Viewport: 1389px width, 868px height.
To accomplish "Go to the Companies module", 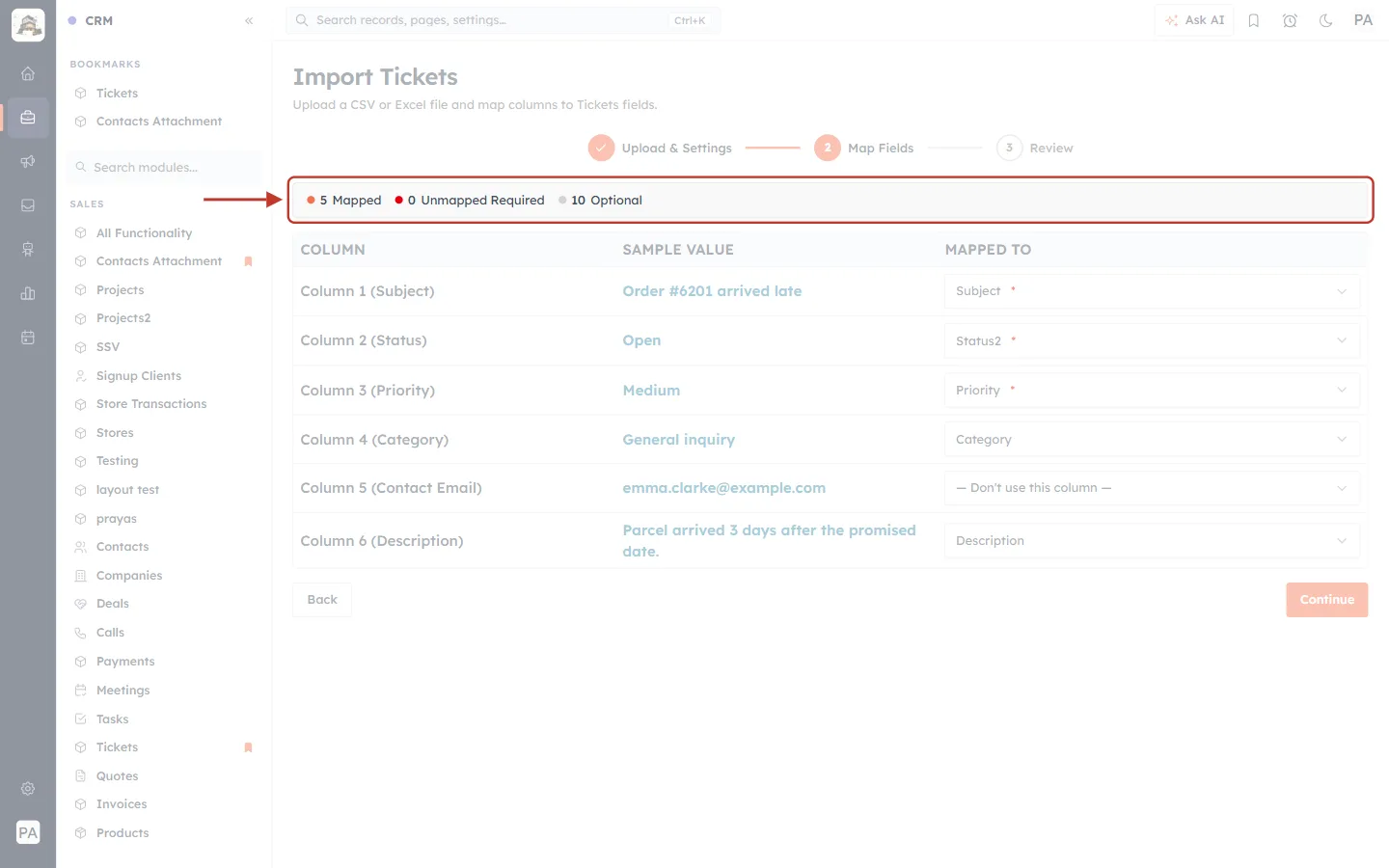I will pos(129,576).
